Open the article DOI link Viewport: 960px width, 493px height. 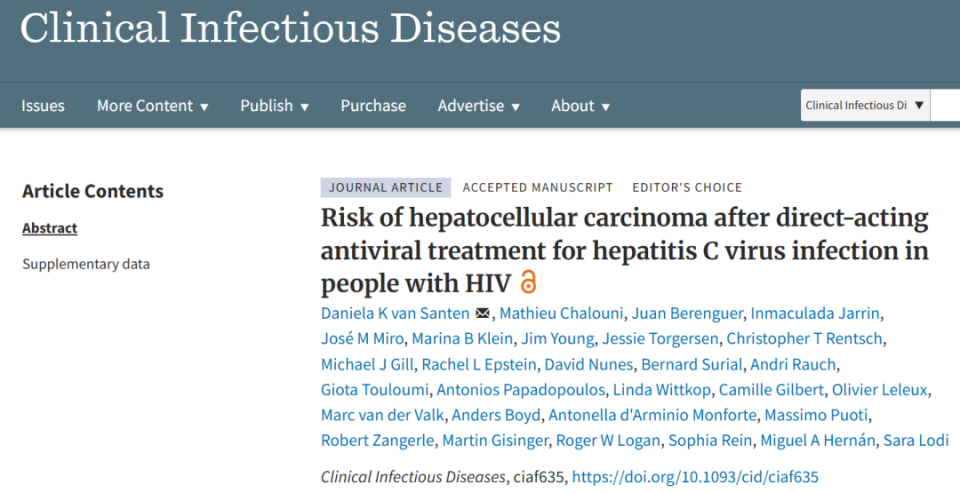(x=695, y=477)
